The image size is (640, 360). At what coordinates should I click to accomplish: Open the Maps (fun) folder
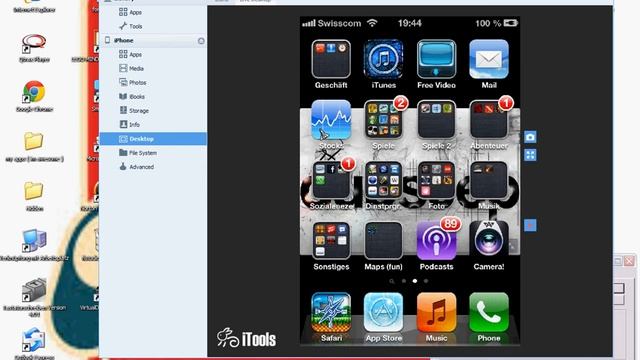click(x=383, y=241)
